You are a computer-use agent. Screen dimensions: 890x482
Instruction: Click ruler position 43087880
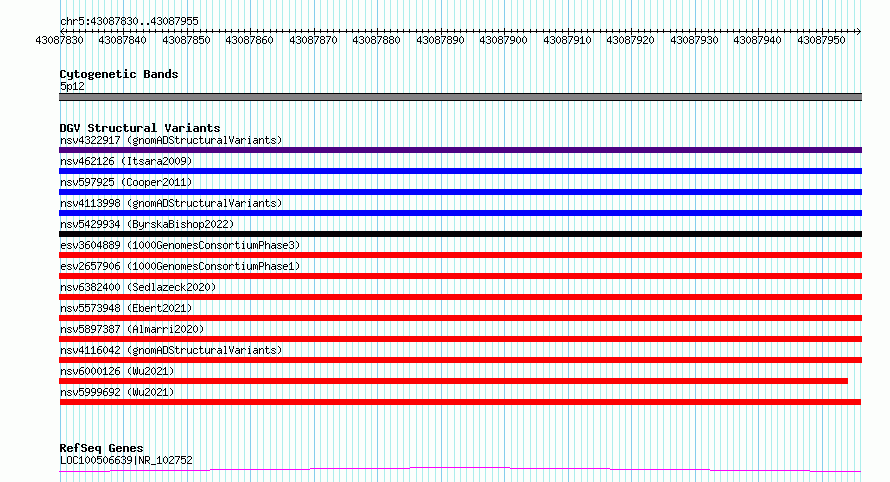point(376,40)
